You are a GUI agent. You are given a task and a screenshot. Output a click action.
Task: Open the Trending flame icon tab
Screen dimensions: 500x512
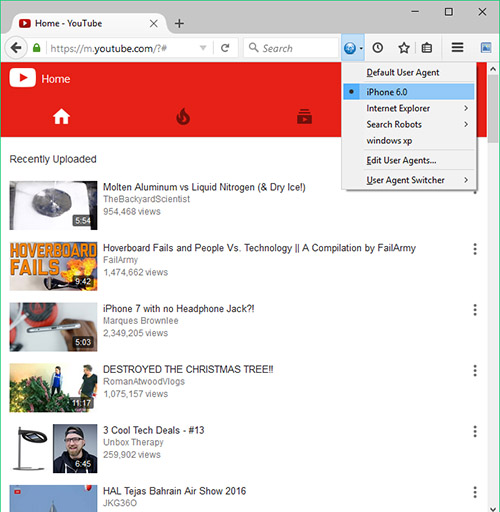[183, 117]
